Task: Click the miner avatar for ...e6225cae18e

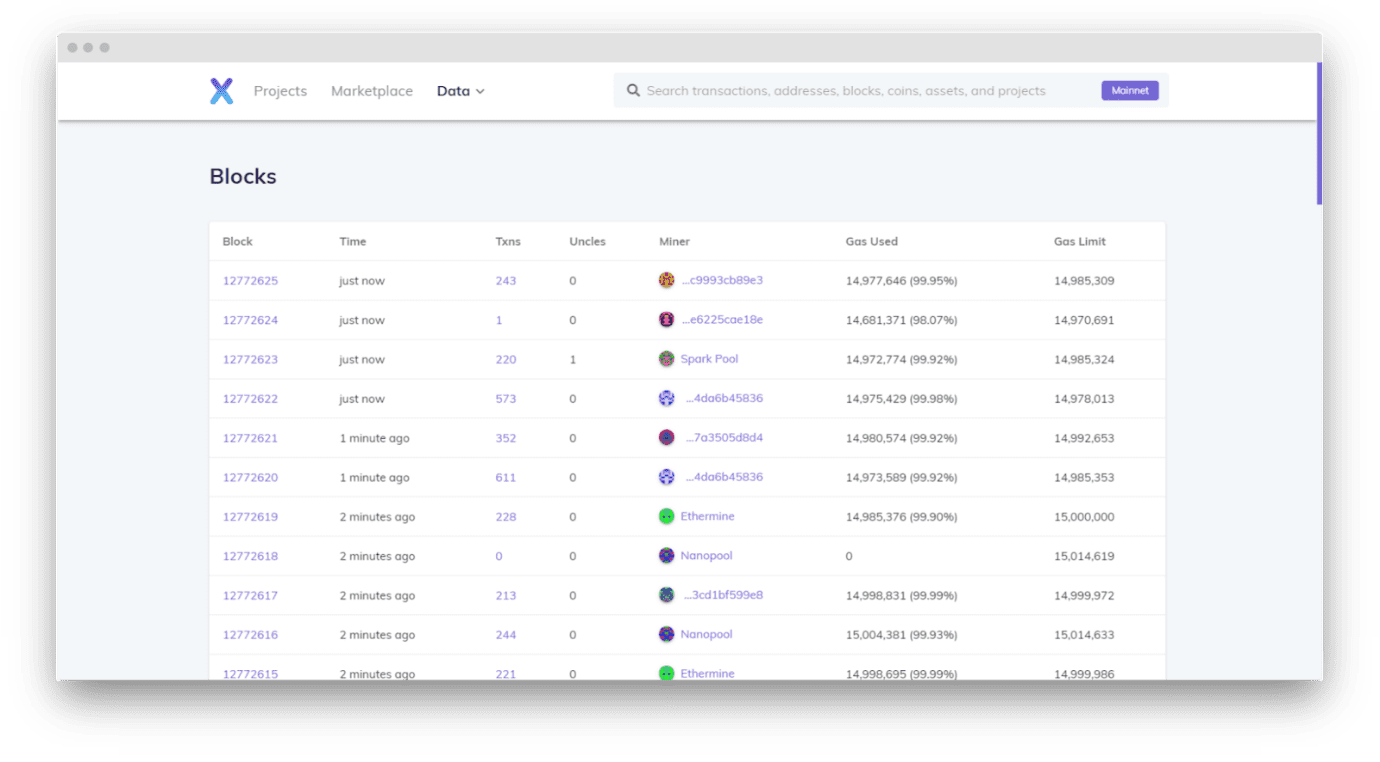Action: 666,320
